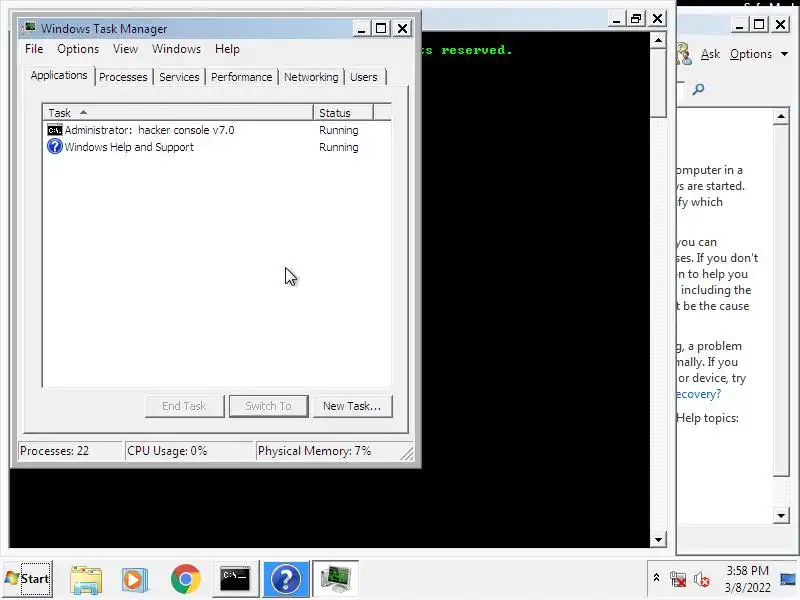The height and width of the screenshot is (600, 800).
Task: Click the console window vertical scrollbar thumb
Action: (658, 84)
